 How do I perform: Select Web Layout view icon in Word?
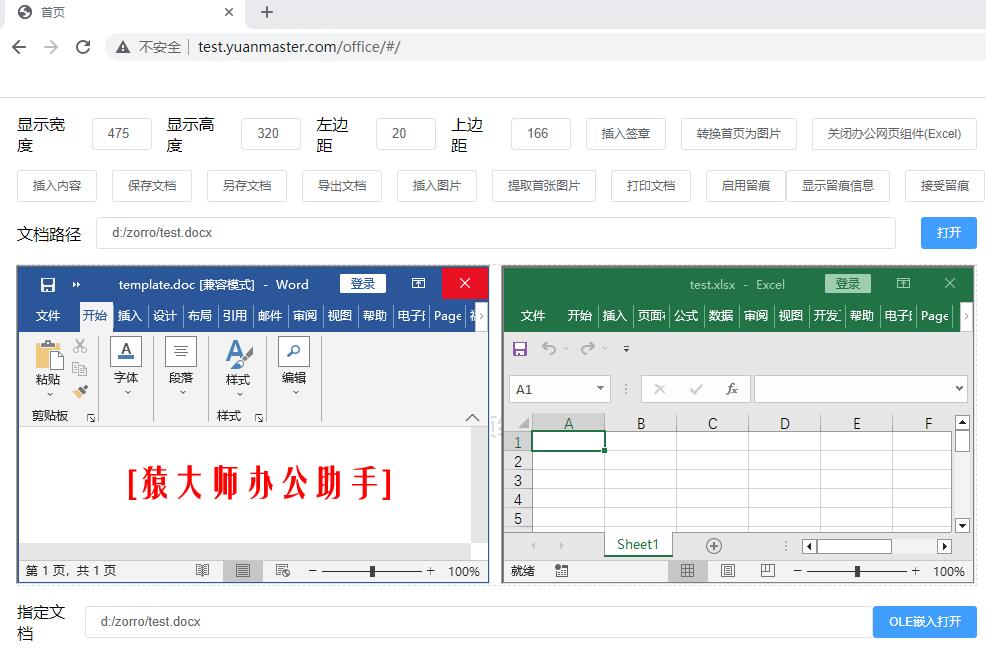tap(283, 570)
